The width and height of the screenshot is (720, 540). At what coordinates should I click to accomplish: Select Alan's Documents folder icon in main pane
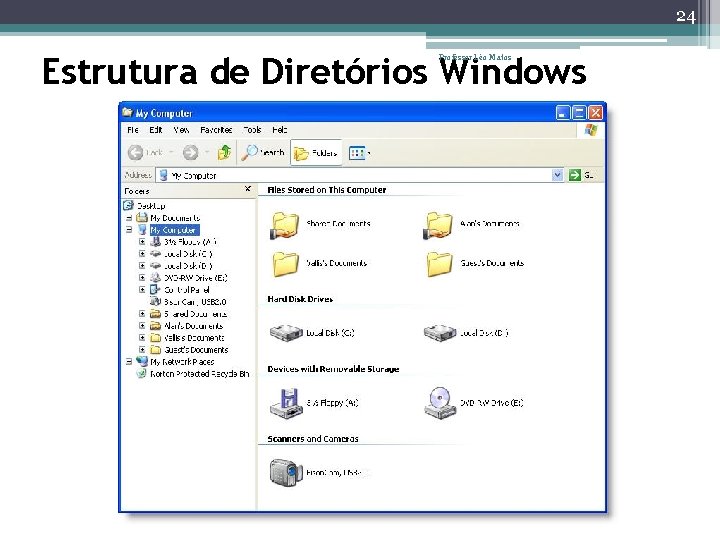439,225
